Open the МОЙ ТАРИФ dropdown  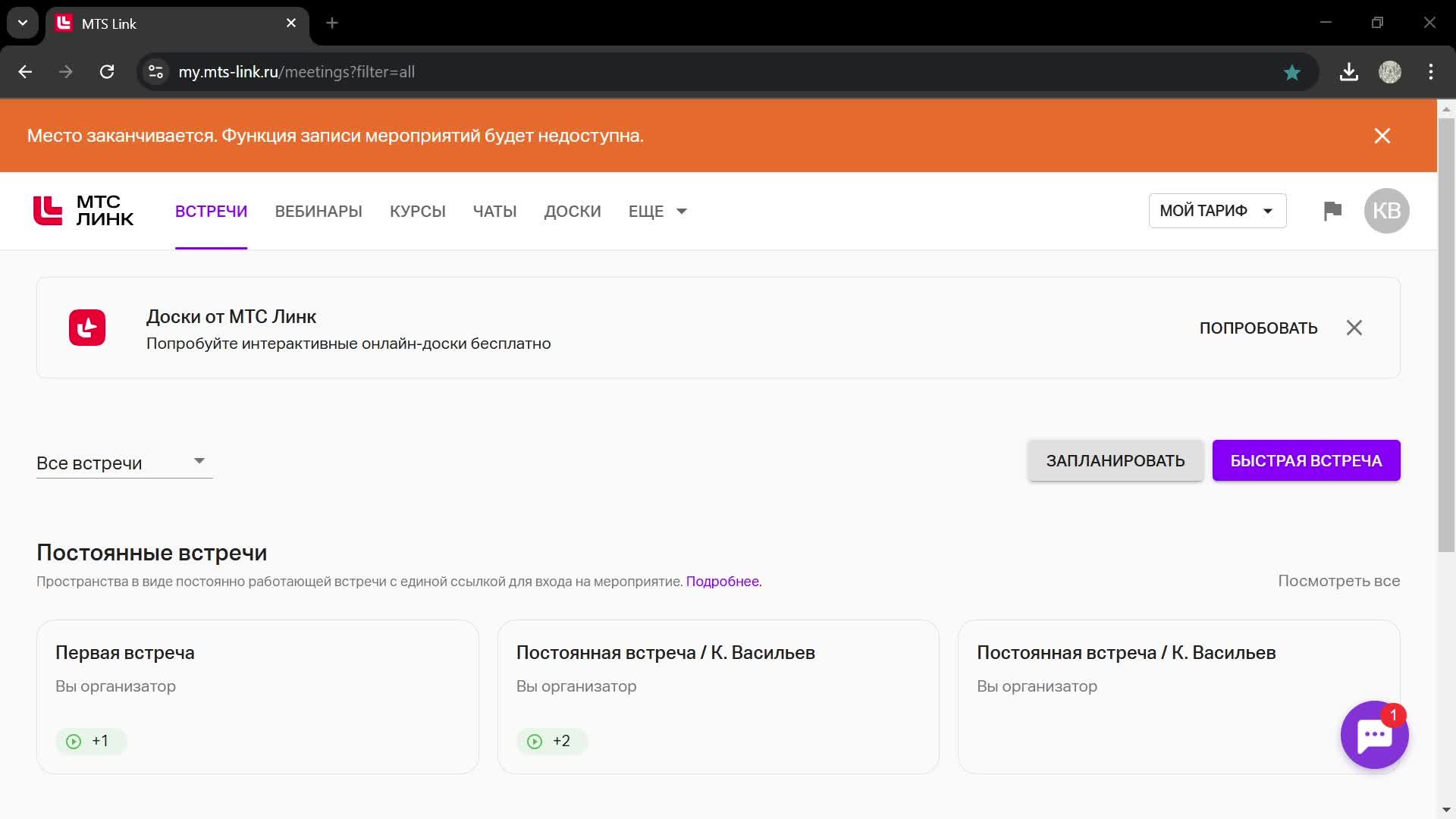(1217, 211)
